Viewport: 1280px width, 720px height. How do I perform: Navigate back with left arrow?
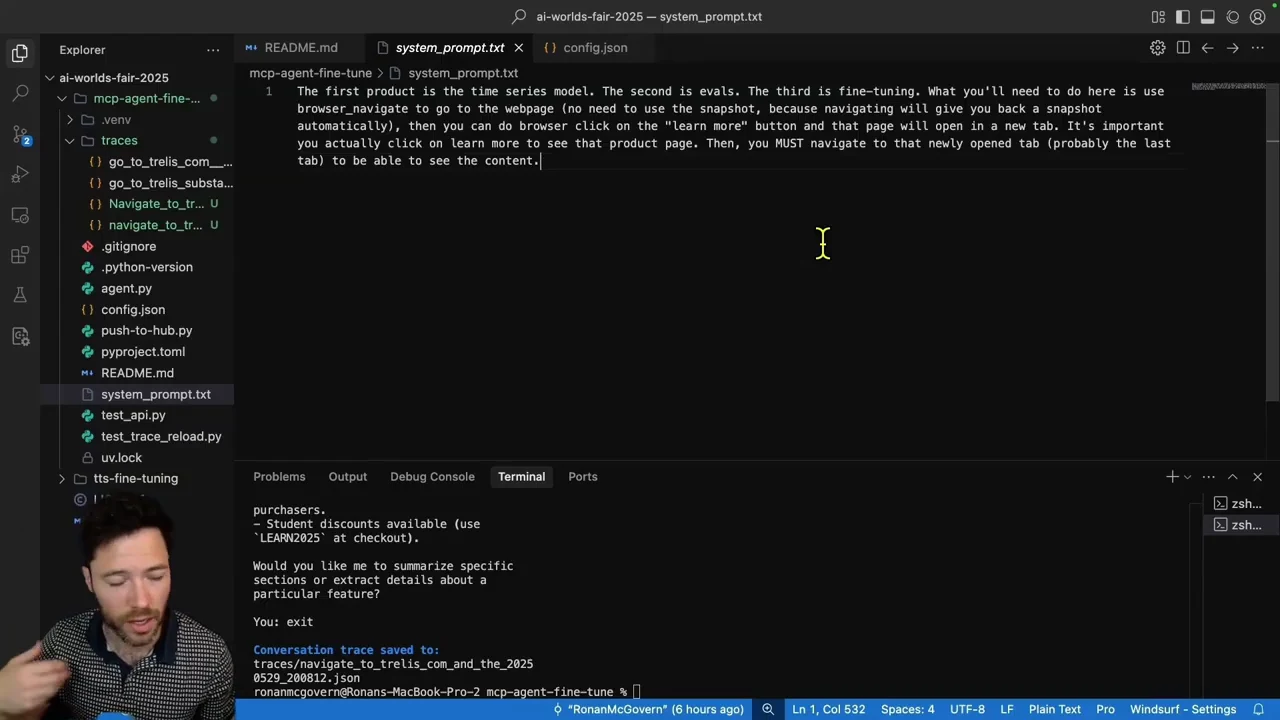click(x=1208, y=48)
